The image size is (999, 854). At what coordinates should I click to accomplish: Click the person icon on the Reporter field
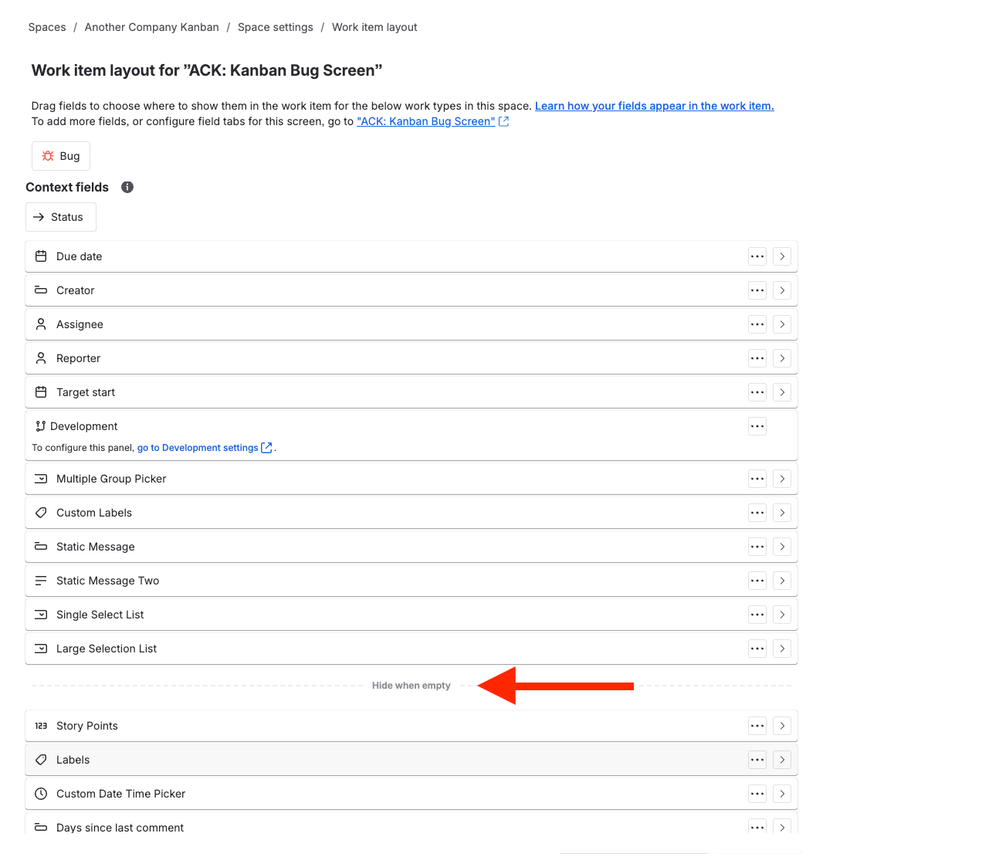click(x=41, y=358)
